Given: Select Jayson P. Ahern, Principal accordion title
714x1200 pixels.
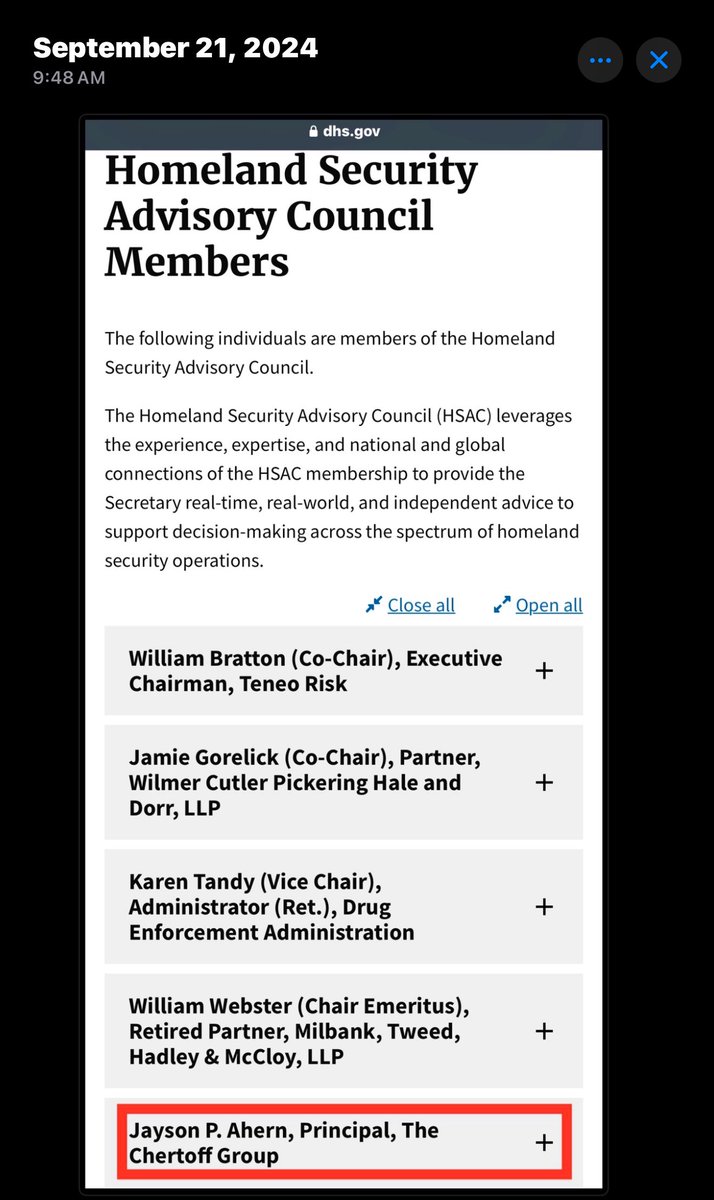Looking at the screenshot, I should pyautogui.click(x=284, y=1142).
